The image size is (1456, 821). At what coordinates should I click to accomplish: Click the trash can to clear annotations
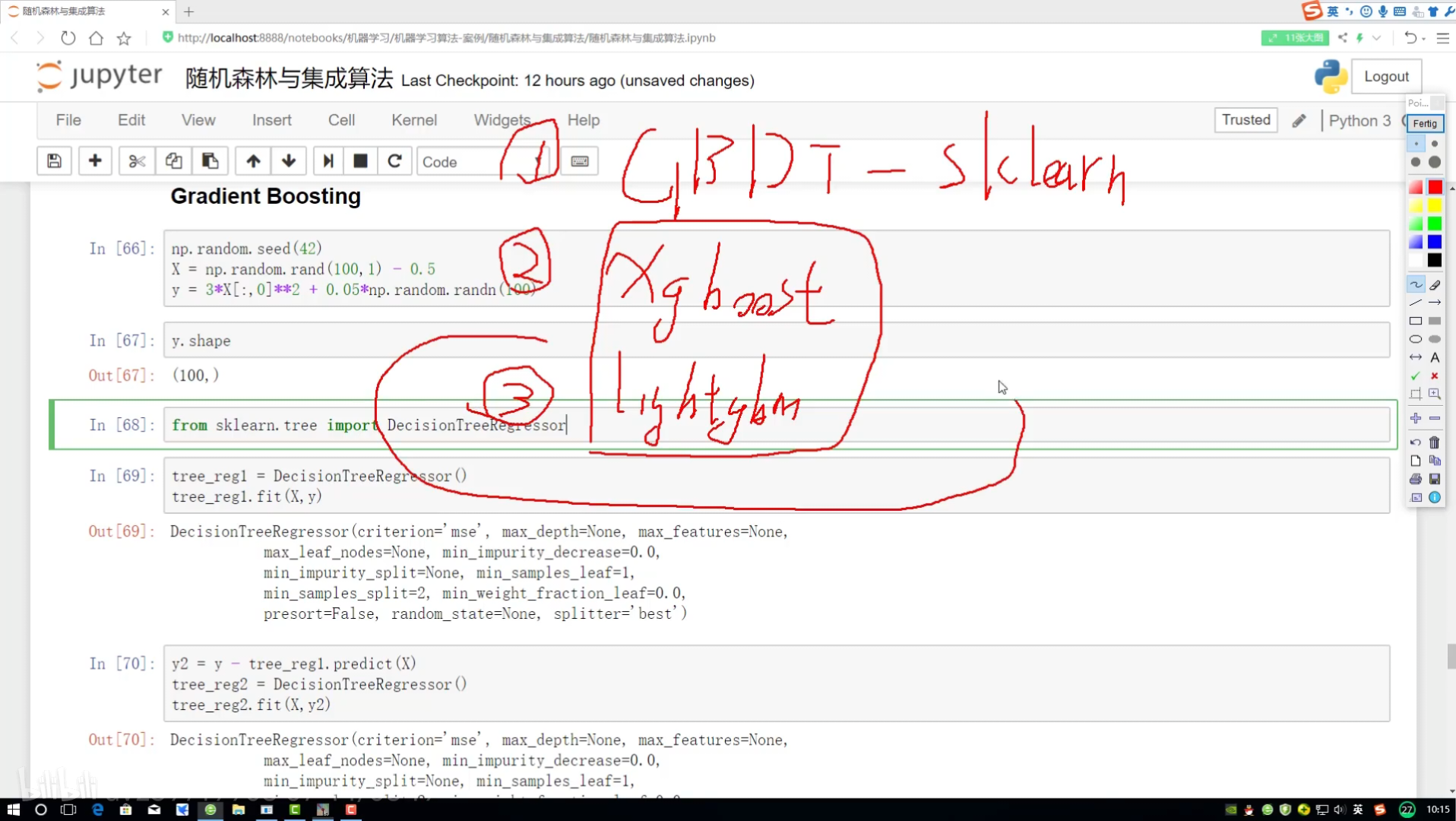pyautogui.click(x=1435, y=442)
